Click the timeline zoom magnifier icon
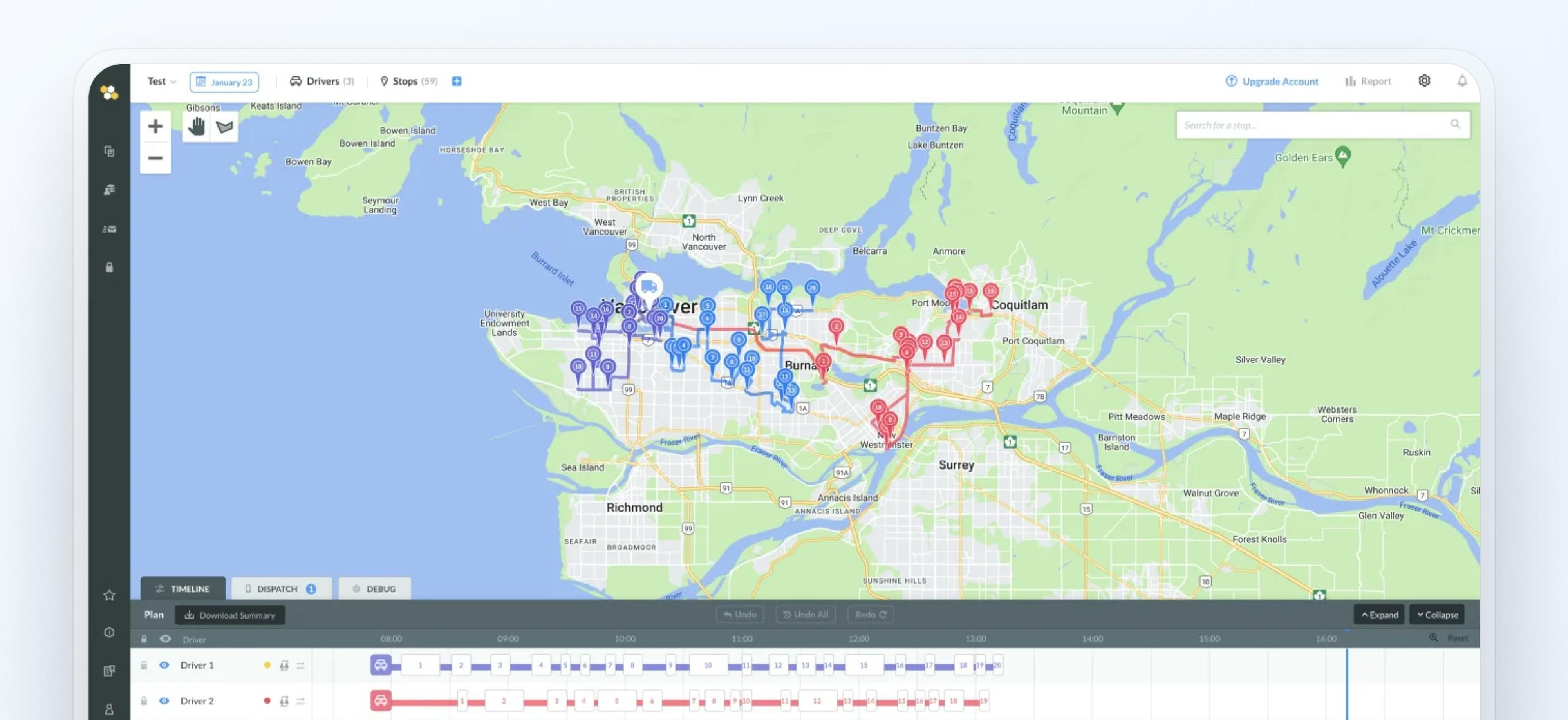This screenshot has height=720, width=1568. tap(1434, 638)
